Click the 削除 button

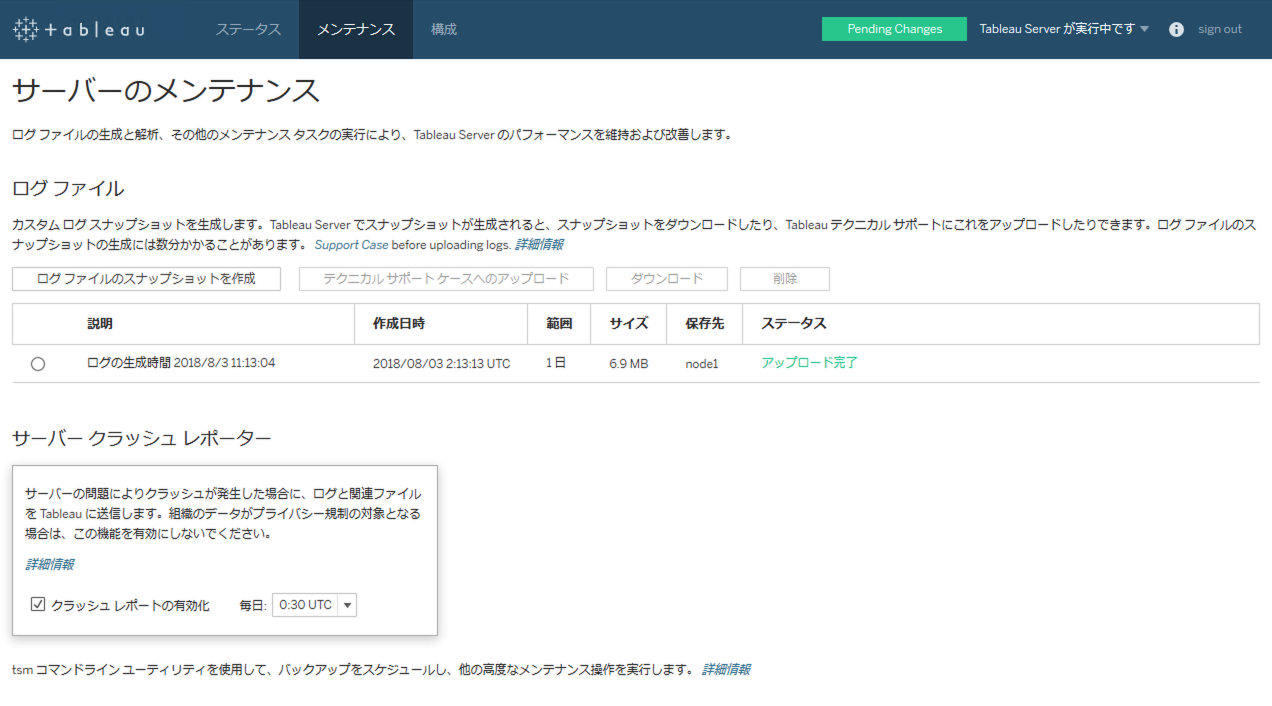pyautogui.click(x=784, y=278)
